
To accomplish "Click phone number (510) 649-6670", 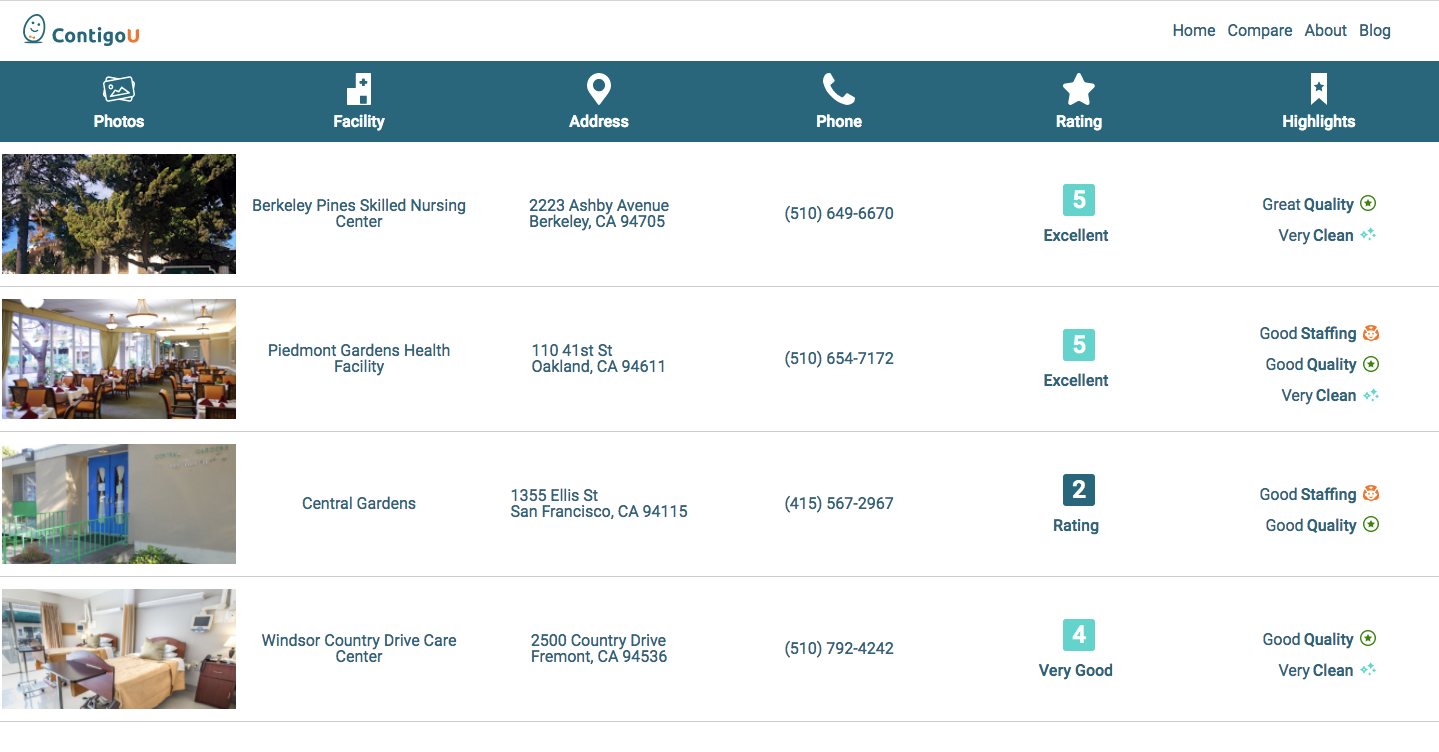I will pos(839,213).
